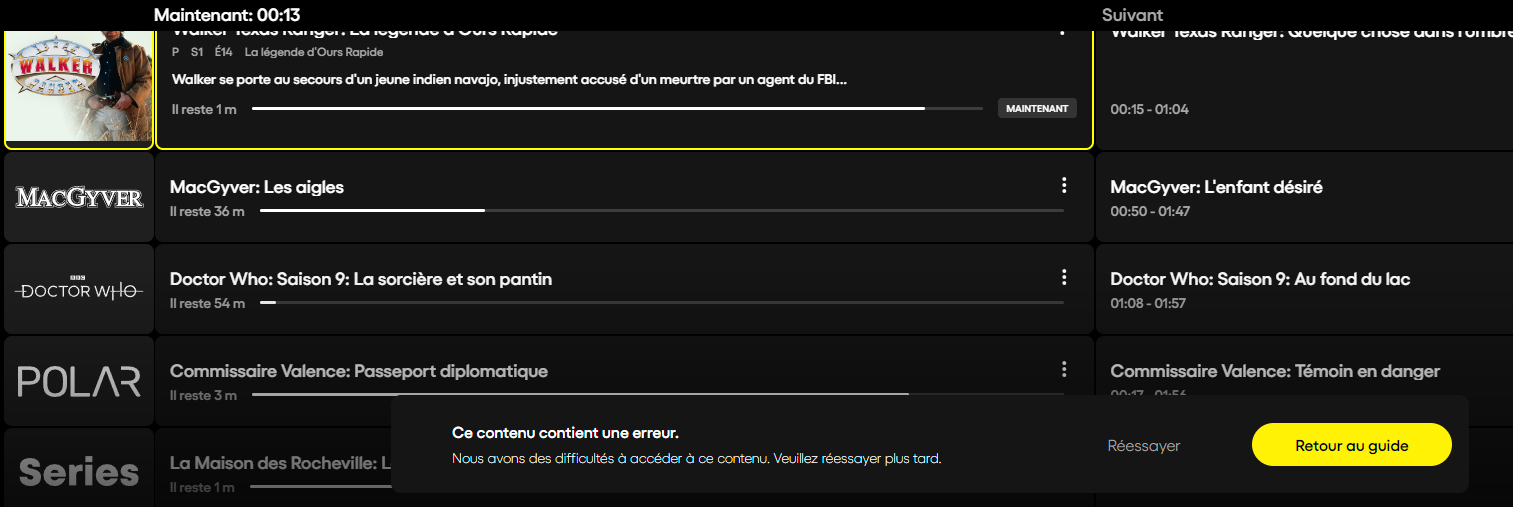
Task: Open the MacGyver: Les aigles options menu
Action: tap(1064, 185)
